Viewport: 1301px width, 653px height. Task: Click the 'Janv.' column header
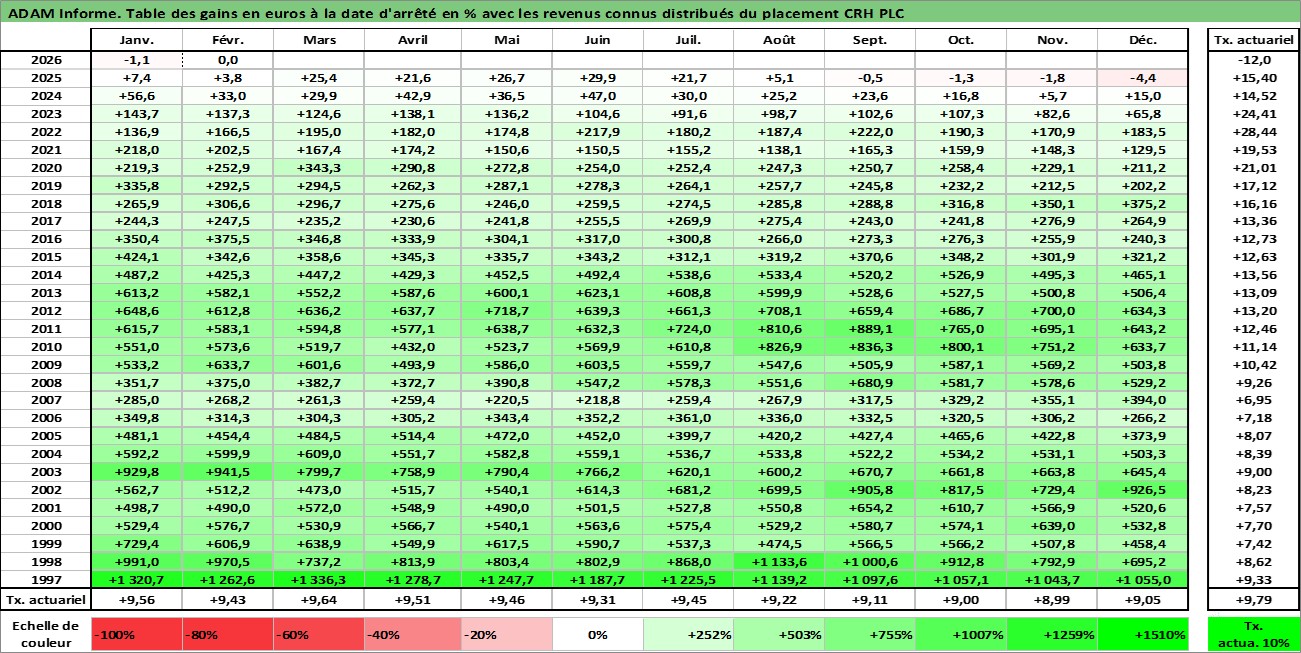coord(136,40)
